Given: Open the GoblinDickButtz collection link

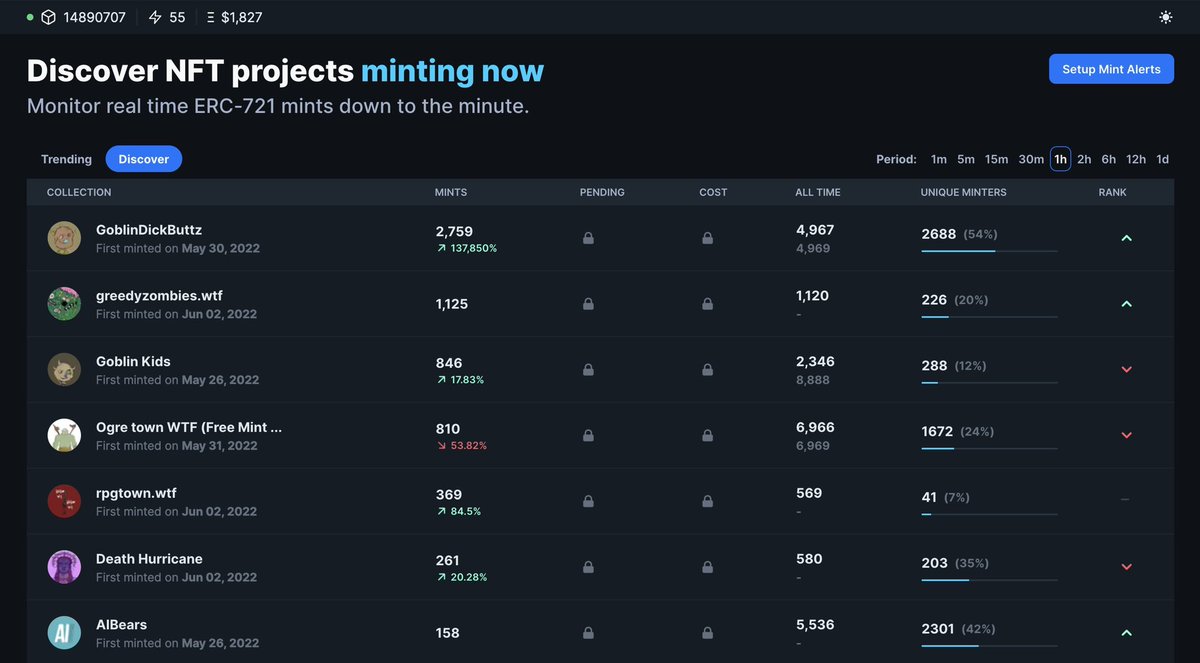Looking at the screenshot, I should point(149,230).
